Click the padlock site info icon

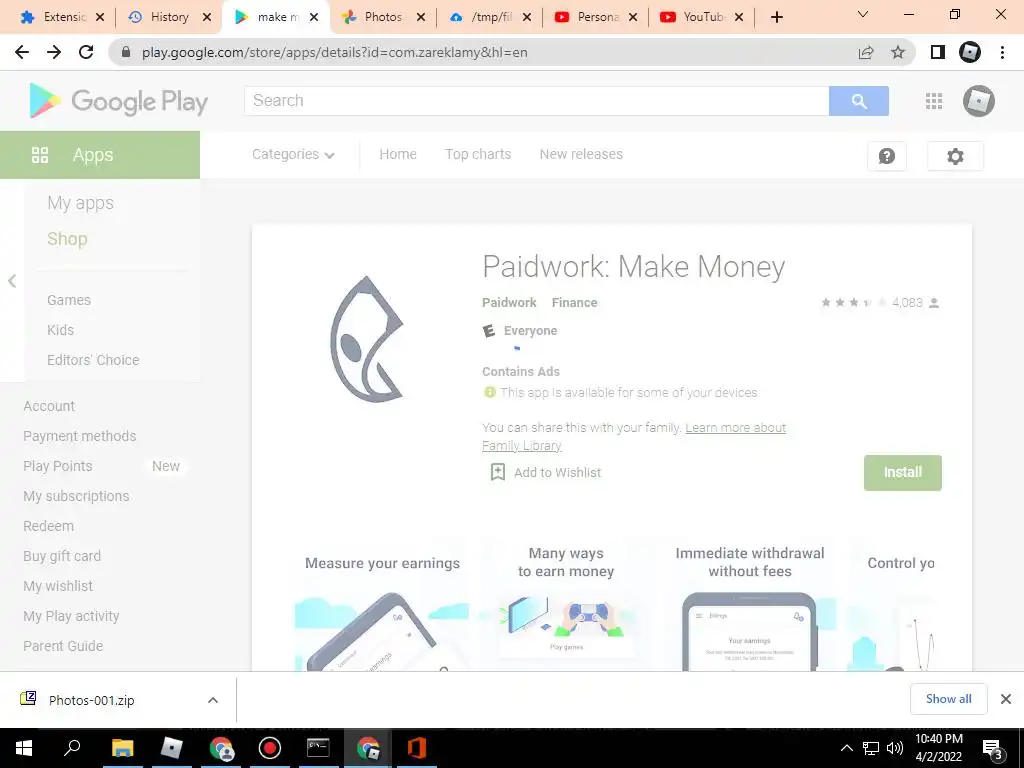(126, 52)
